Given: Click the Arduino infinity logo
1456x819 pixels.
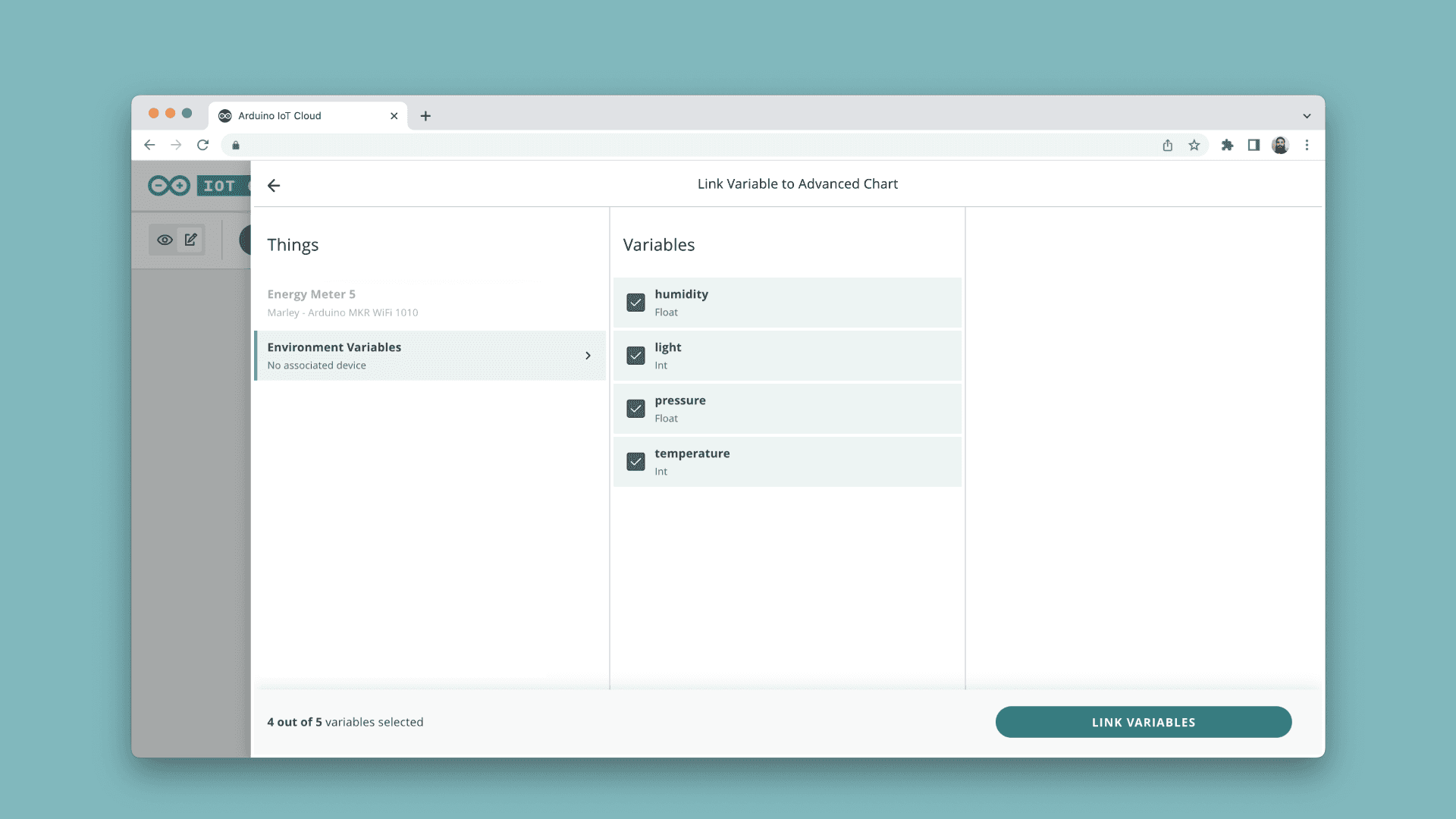Looking at the screenshot, I should click(169, 186).
